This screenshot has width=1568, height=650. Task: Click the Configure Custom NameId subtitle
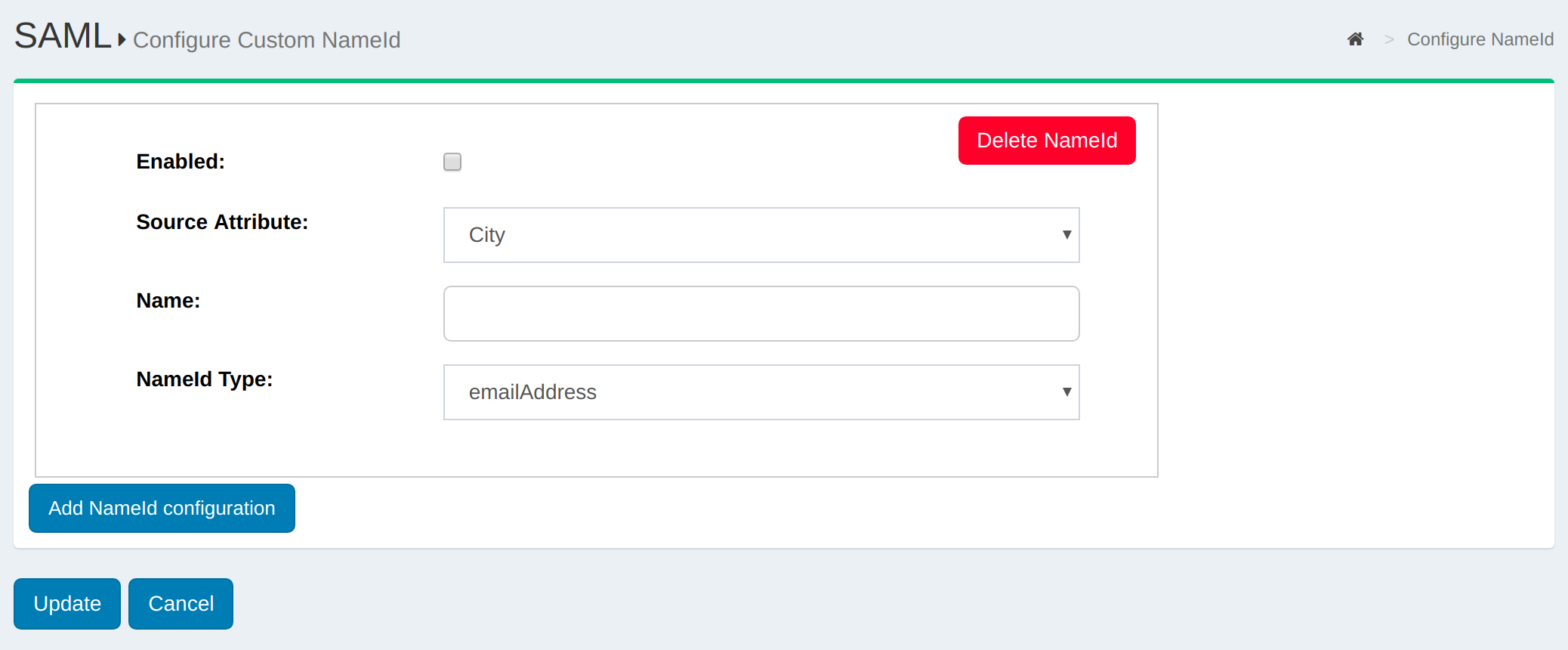click(267, 40)
